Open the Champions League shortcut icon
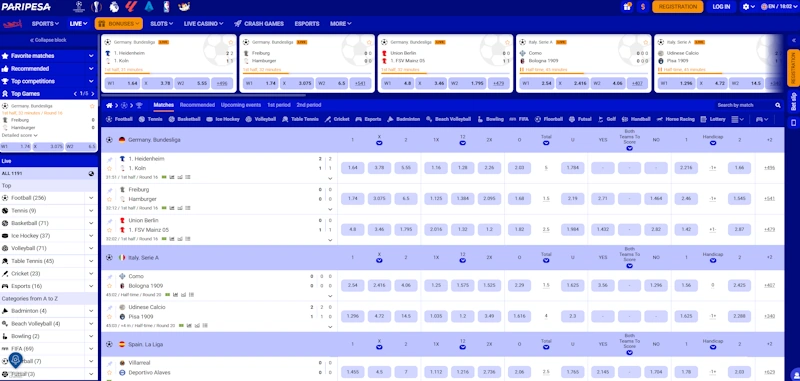800x381 pixels. 78,7
